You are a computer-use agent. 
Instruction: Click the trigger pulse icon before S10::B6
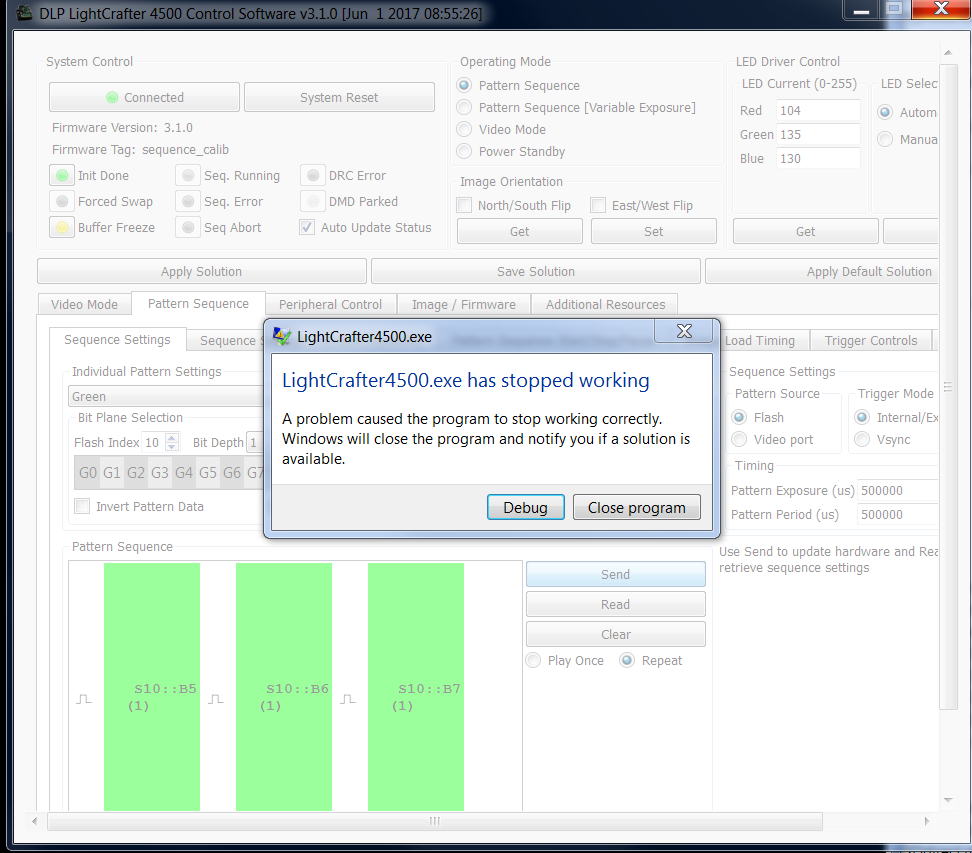point(216,699)
